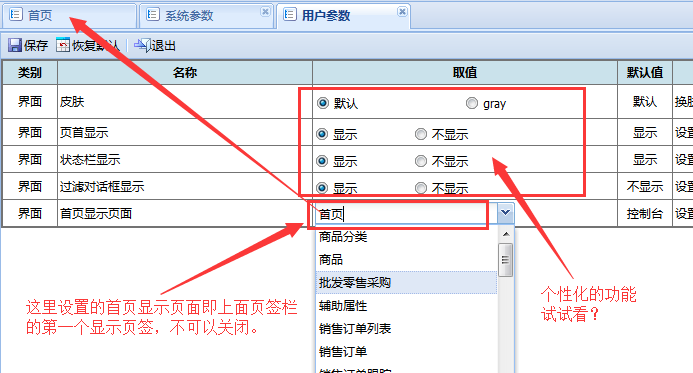Select 显示 for 页首显示
Image resolution: width=693 pixels, height=373 pixels.
point(322,134)
